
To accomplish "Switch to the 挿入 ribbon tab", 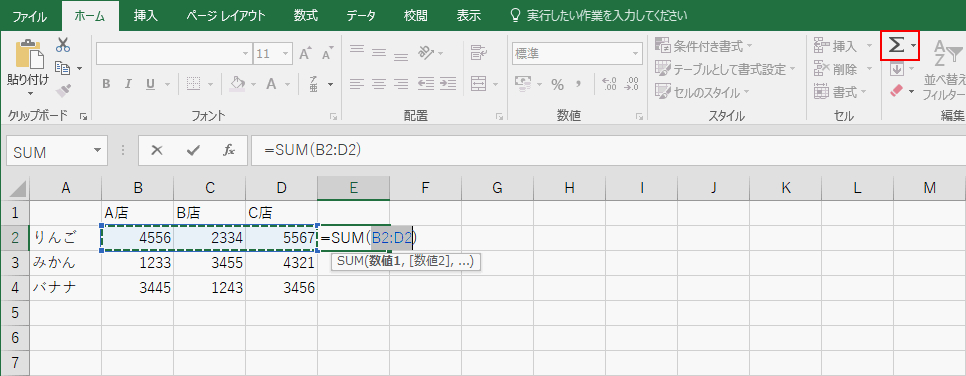I will pos(147,16).
